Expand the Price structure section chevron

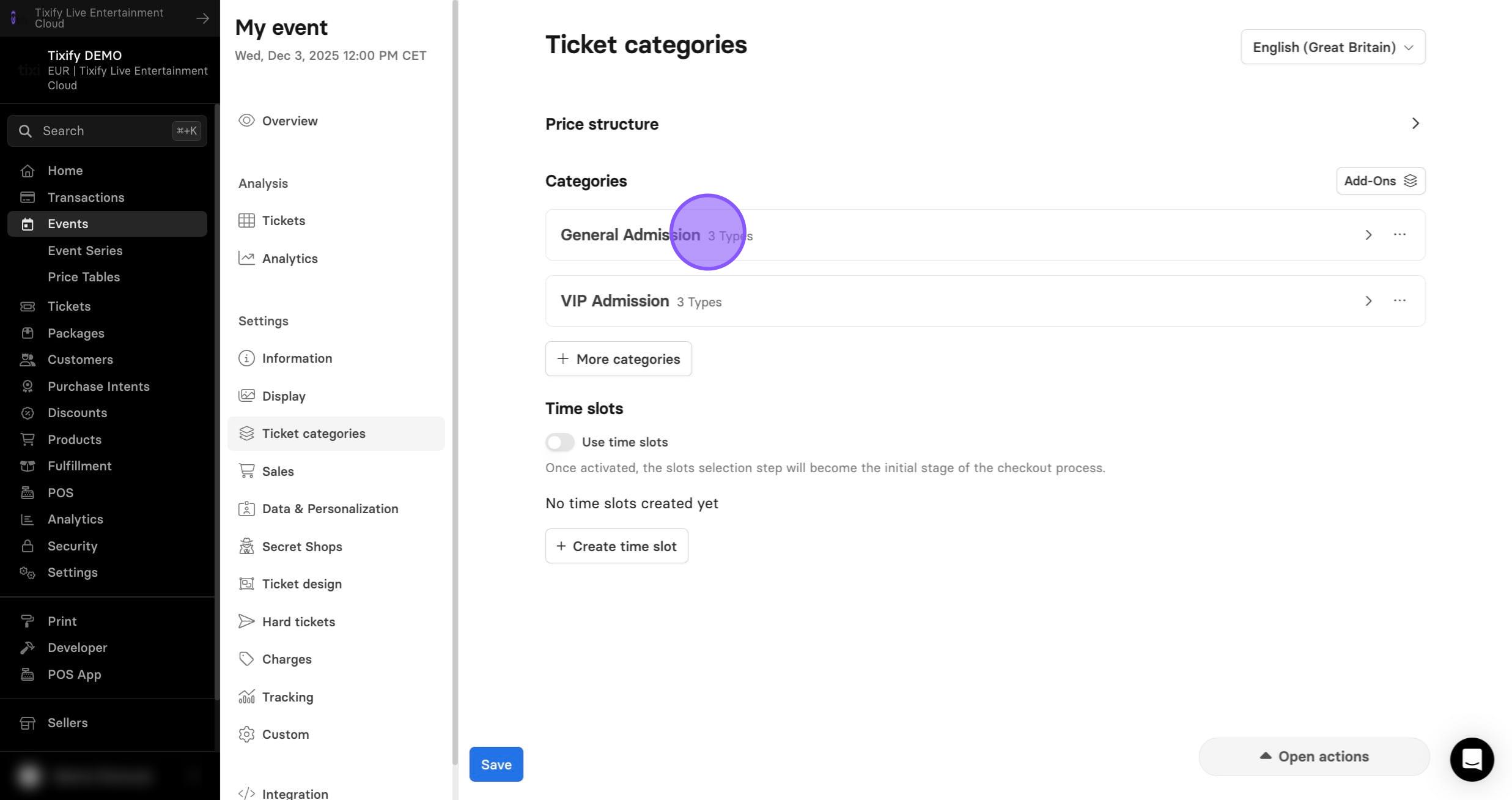1415,124
